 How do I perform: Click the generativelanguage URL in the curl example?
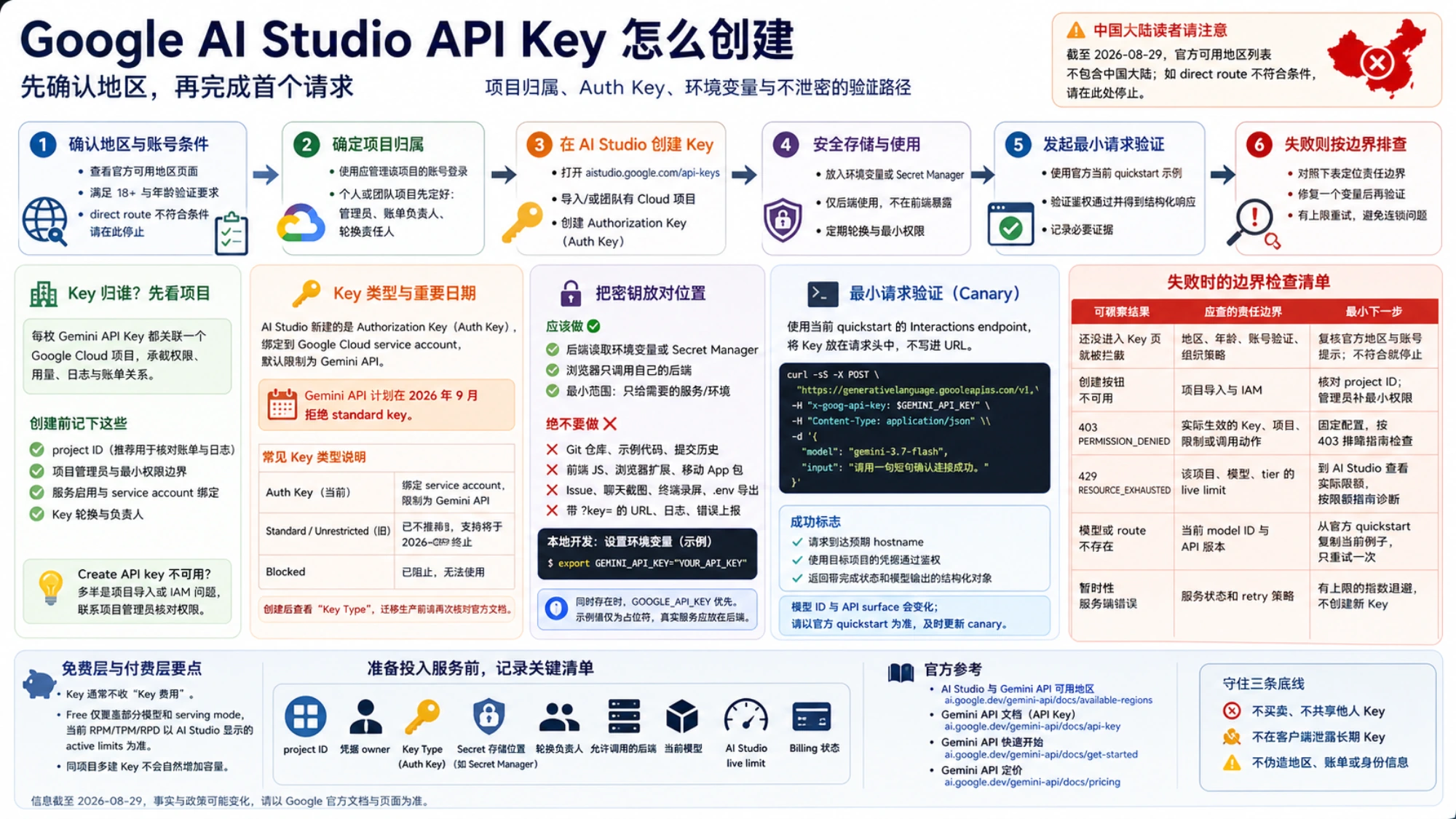click(x=917, y=389)
